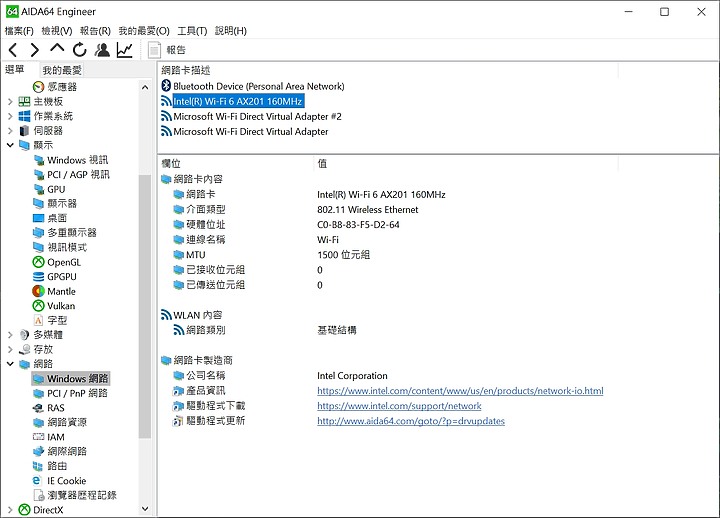Open the 報告(R) menu
This screenshot has height=518, width=720.
[x=95, y=31]
